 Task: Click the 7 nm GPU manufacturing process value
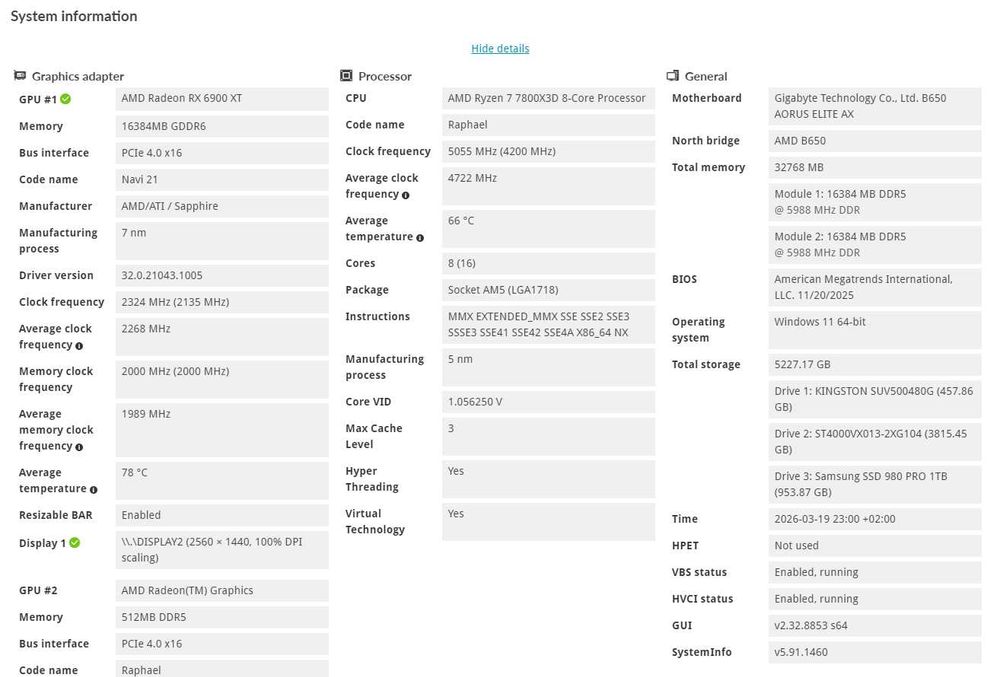222,241
